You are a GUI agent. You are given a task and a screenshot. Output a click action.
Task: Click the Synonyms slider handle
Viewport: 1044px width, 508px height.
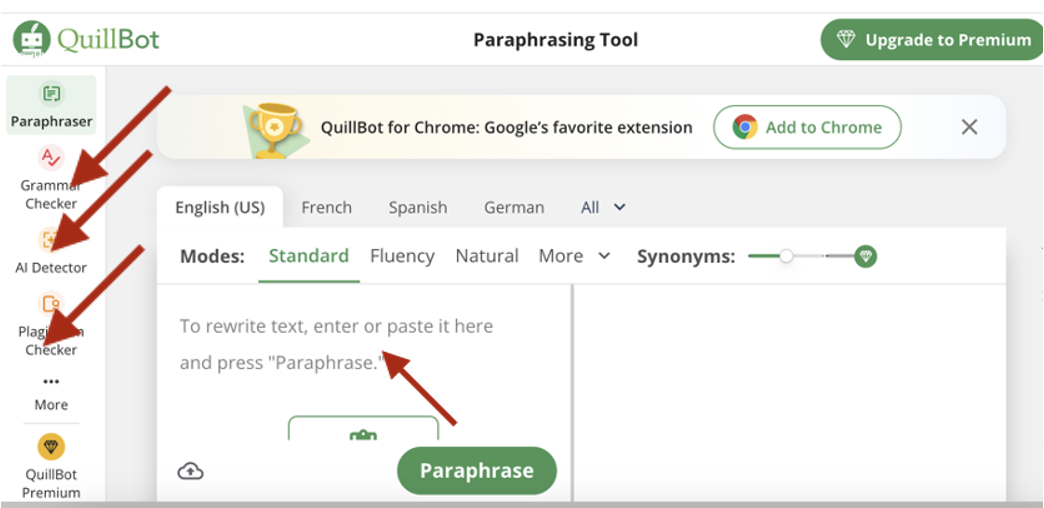click(x=787, y=256)
